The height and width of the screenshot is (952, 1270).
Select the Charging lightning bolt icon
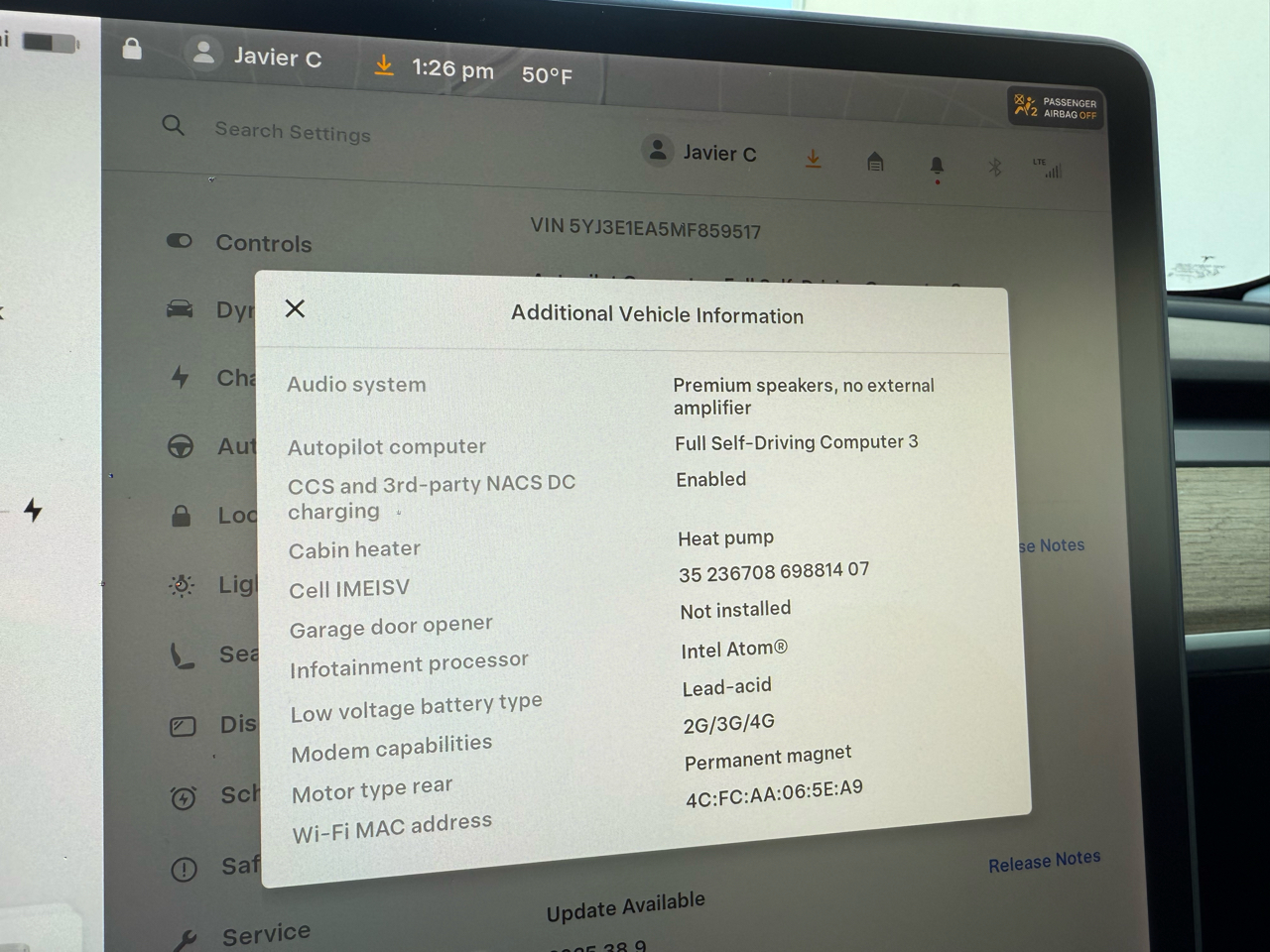coord(180,377)
